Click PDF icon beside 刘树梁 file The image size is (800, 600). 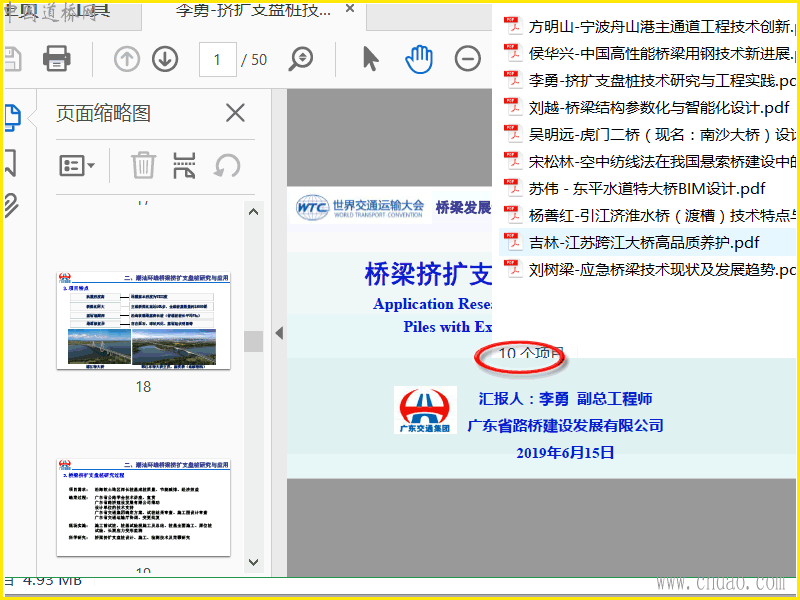[x=513, y=269]
